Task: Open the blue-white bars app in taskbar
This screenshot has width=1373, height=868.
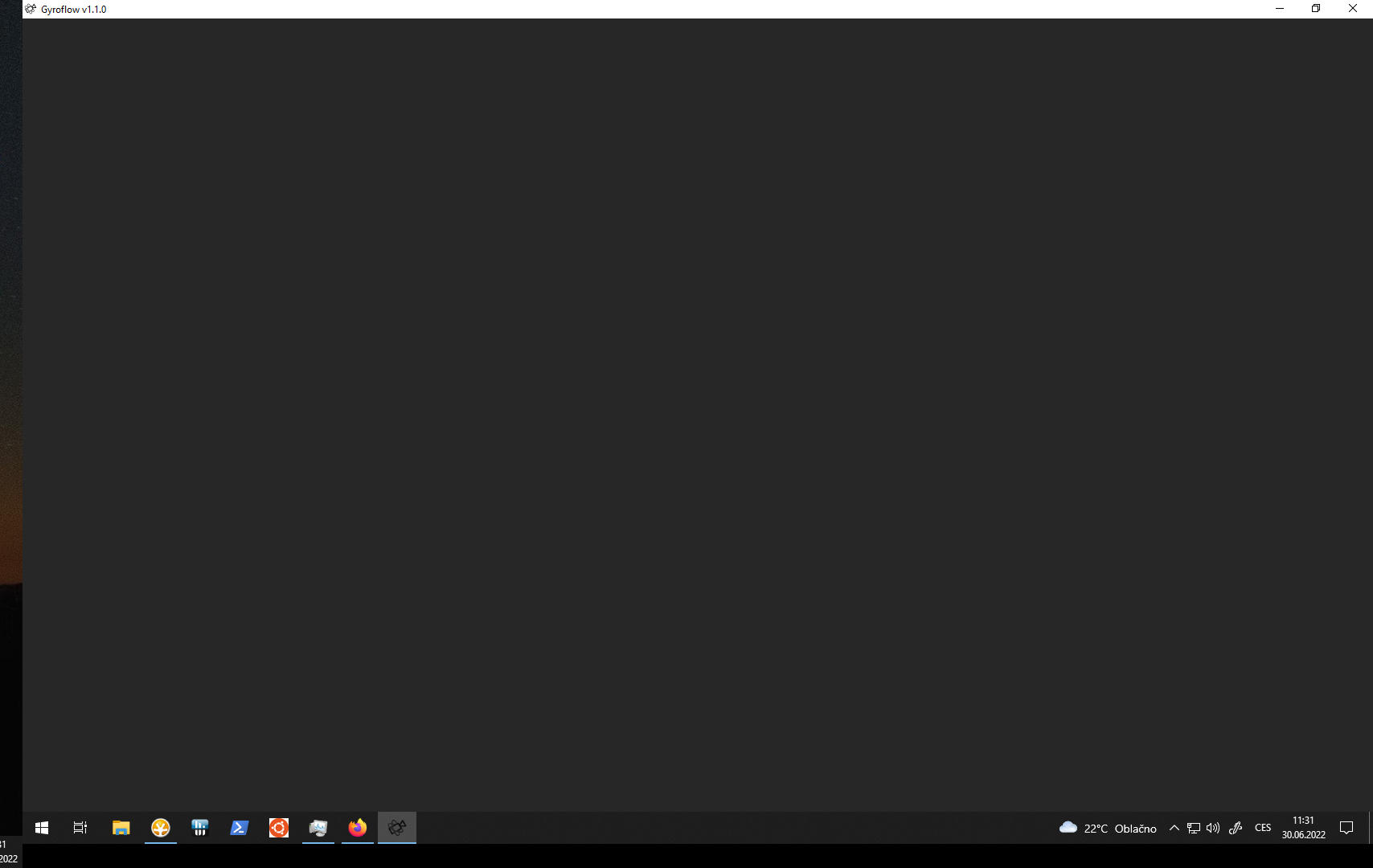Action: (x=200, y=828)
